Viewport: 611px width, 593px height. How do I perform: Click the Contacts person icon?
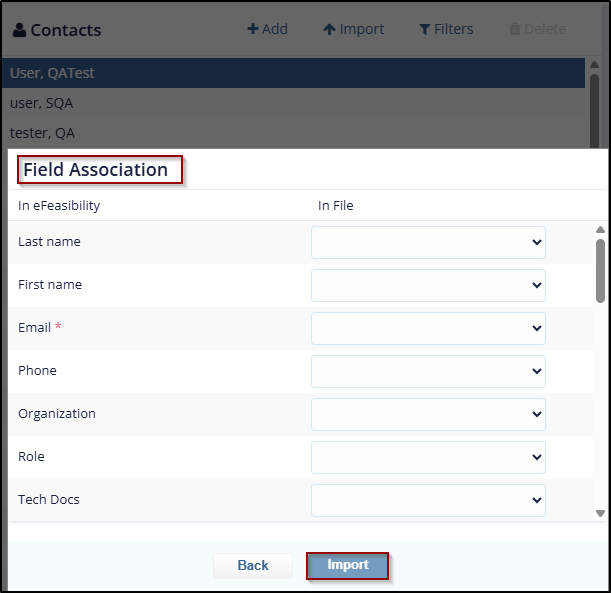(19, 30)
